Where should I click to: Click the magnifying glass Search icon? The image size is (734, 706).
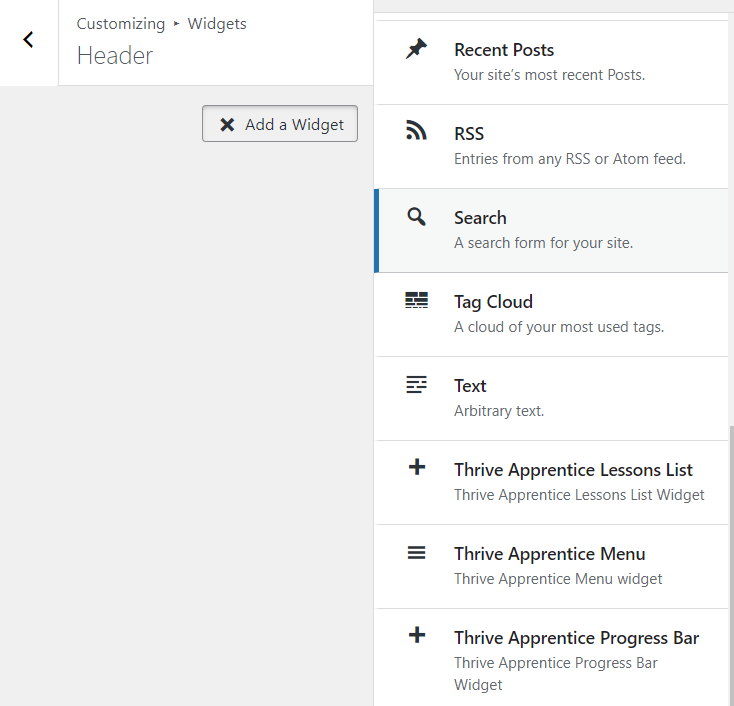click(416, 217)
